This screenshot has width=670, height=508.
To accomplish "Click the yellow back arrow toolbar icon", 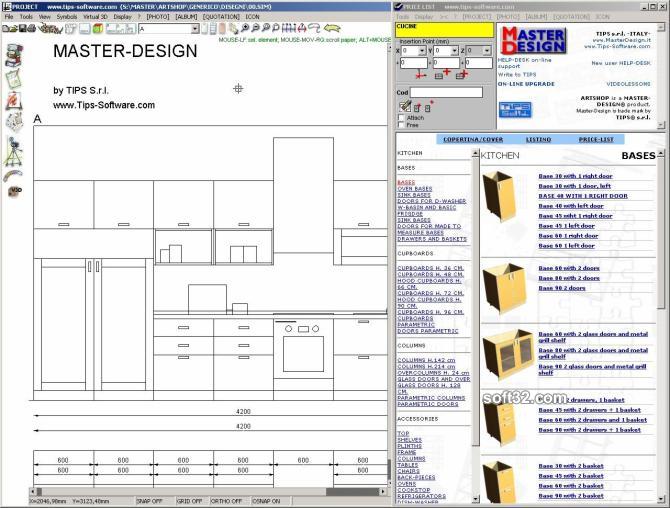I will pos(332,29).
